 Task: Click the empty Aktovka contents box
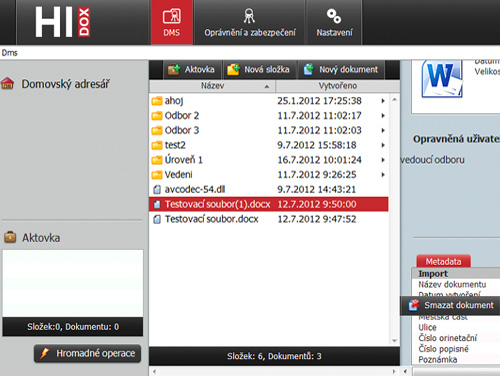pos(73,283)
